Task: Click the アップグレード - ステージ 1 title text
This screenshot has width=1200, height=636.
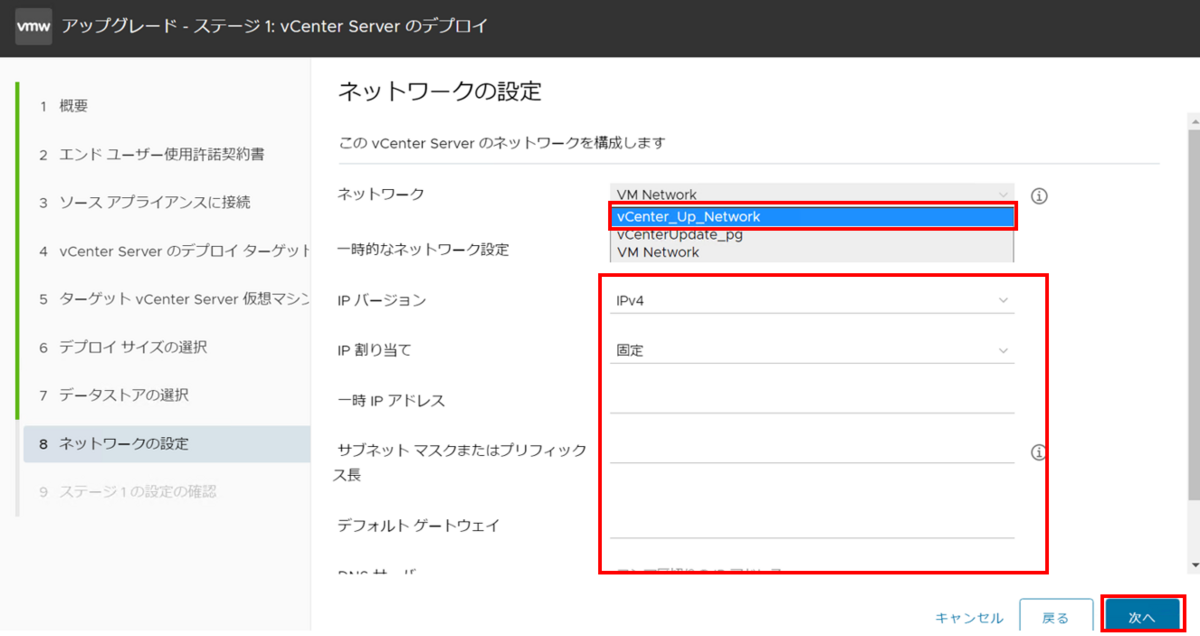Action: (275, 26)
